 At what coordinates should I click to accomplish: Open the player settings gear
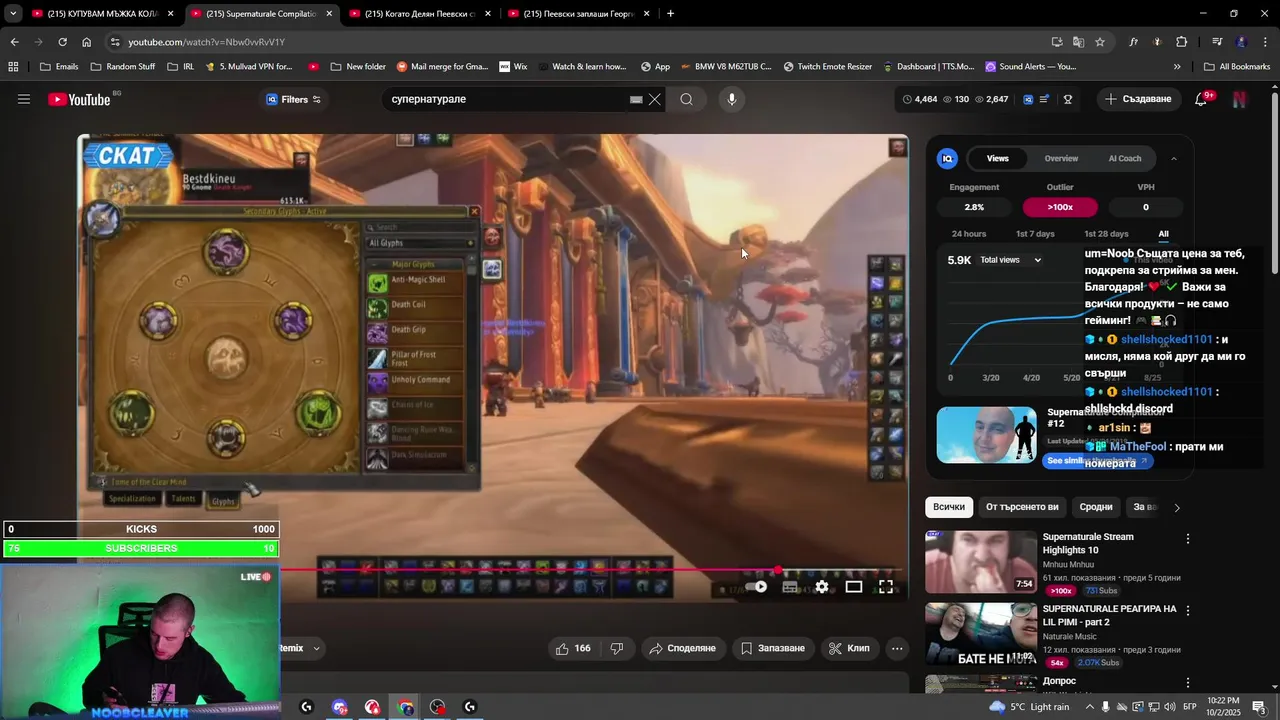(x=822, y=587)
